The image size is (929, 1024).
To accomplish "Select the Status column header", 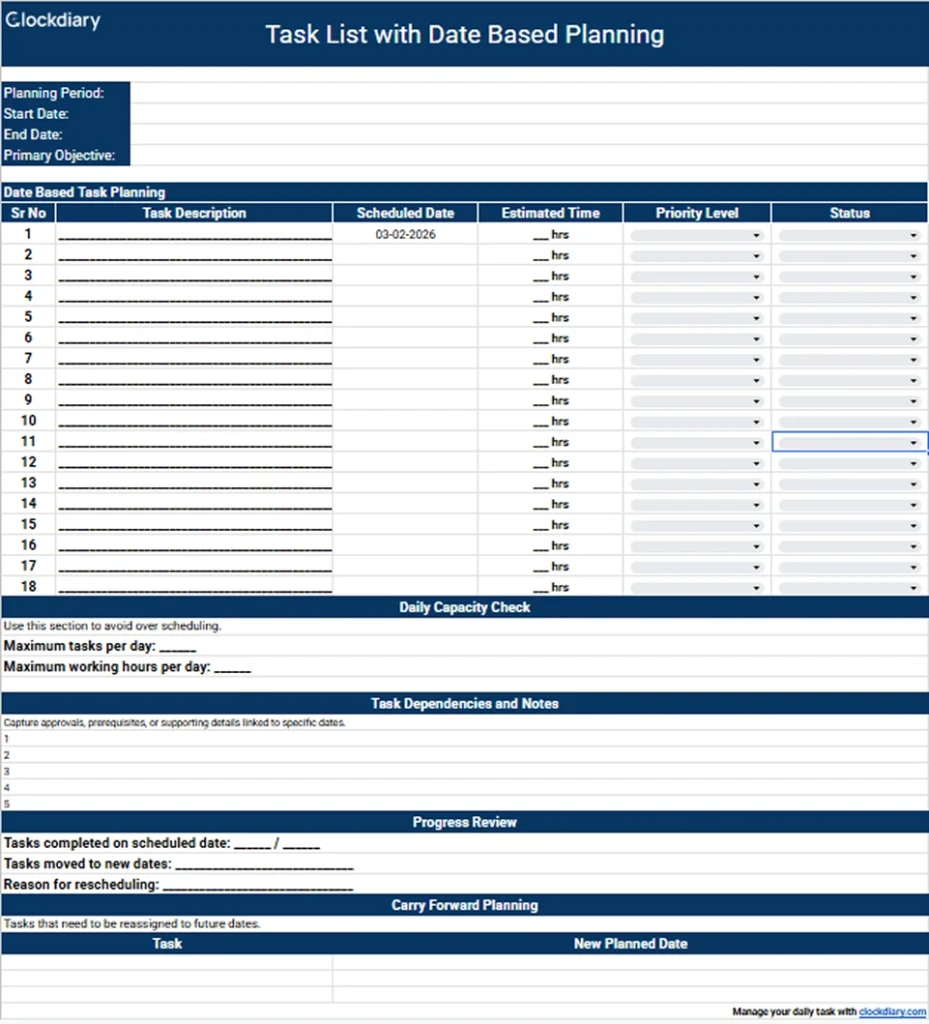I will [849, 213].
